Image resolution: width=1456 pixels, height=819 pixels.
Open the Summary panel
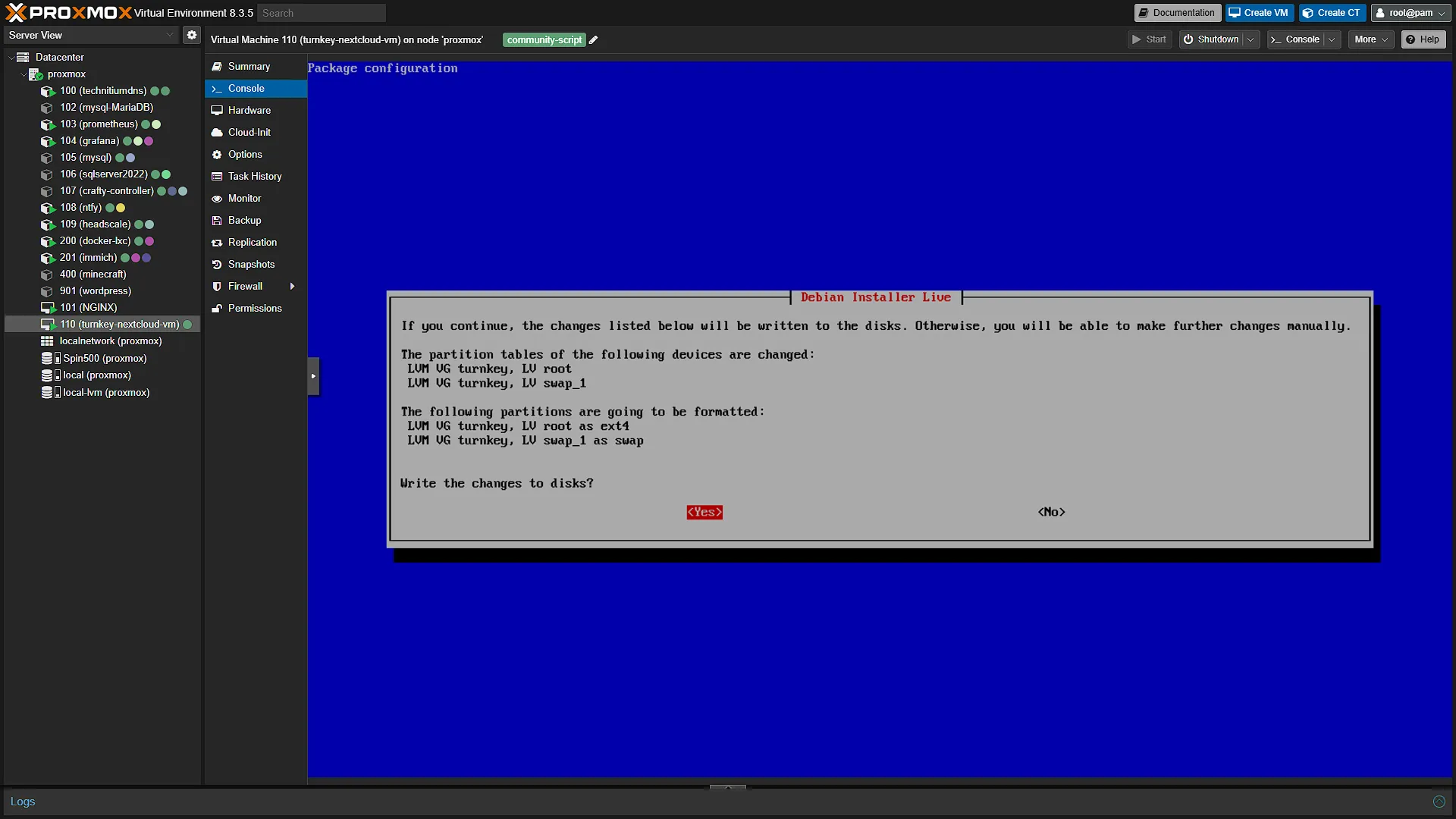[x=256, y=67]
